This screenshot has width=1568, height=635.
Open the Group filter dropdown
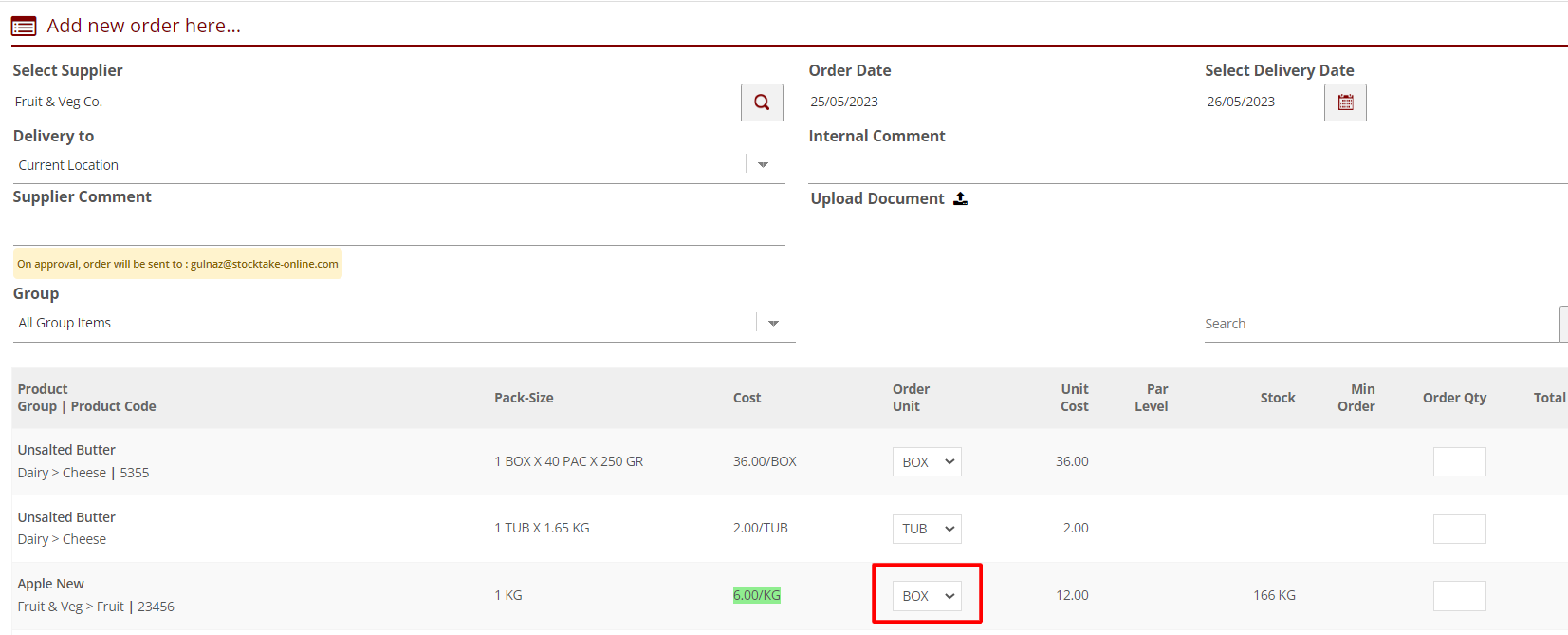pos(773,324)
